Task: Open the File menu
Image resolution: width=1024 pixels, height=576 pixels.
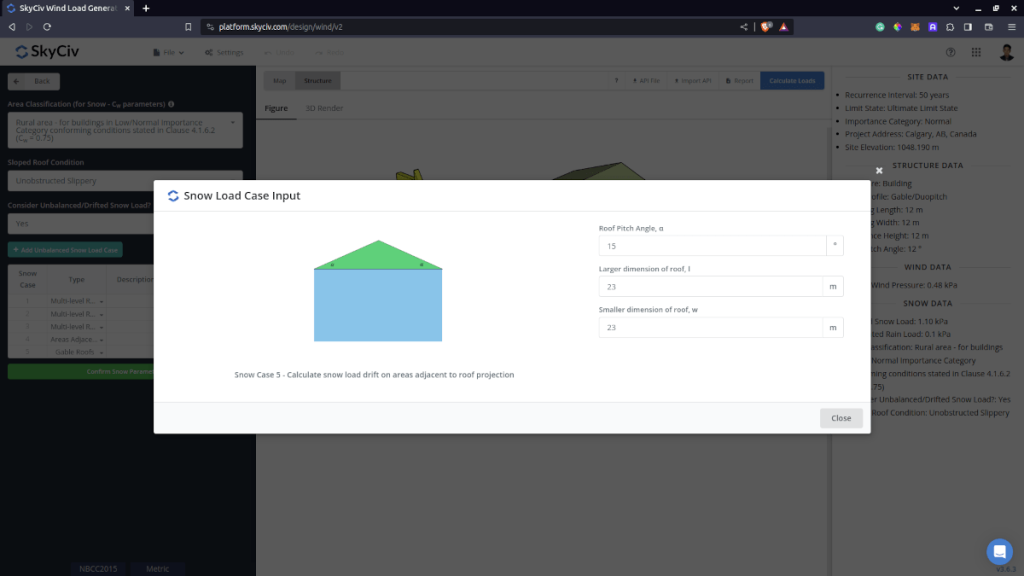Action: coord(170,52)
